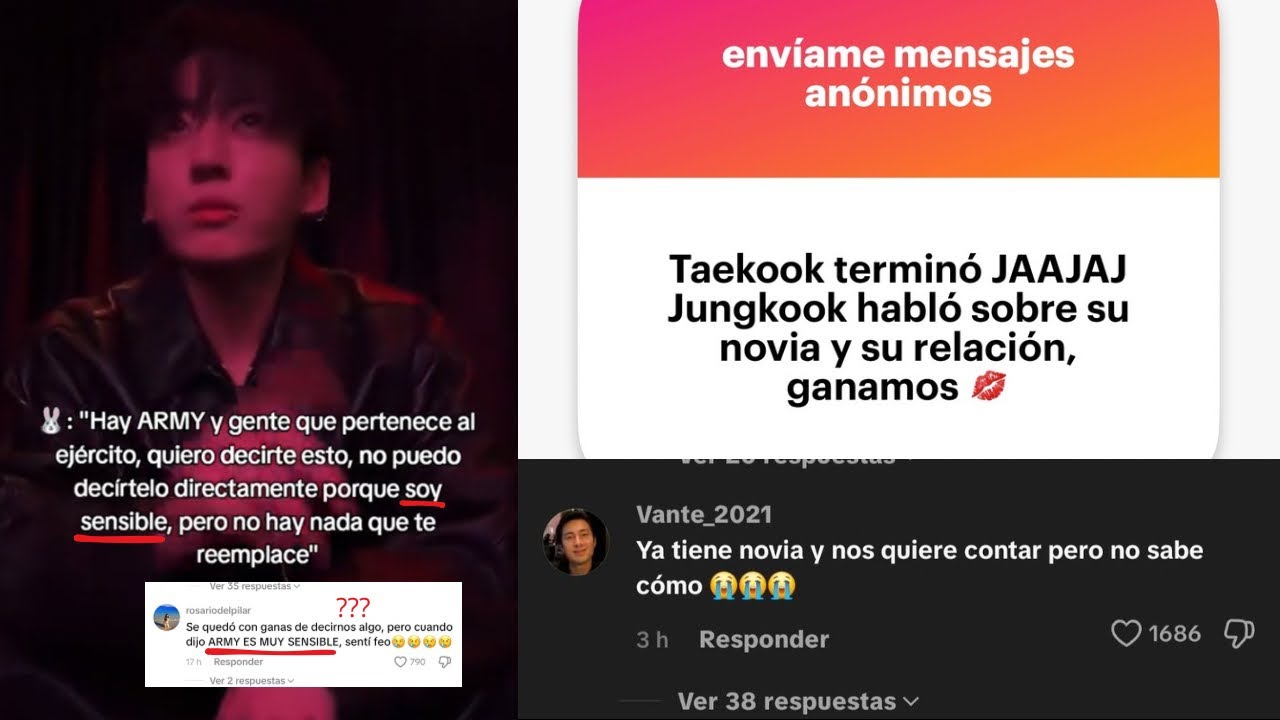Screen dimensions: 1280x720
Task: Expand "Ver 2 respuestas" replies
Action: click(x=251, y=681)
